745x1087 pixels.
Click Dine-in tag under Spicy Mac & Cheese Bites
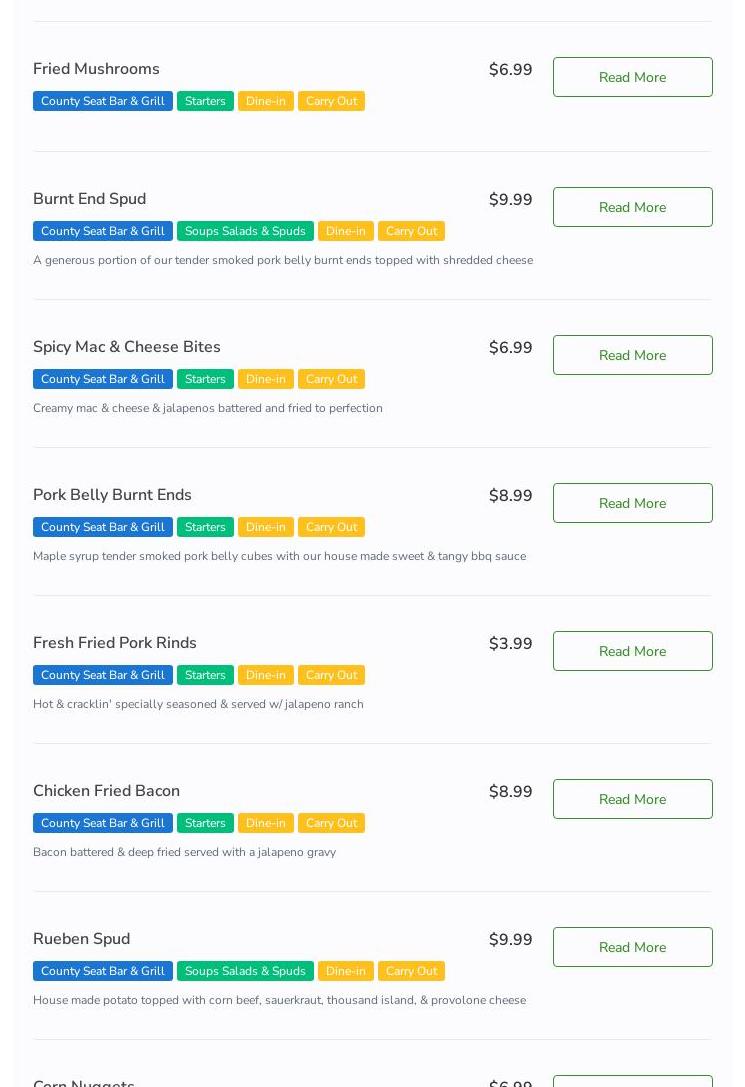pos(265,379)
